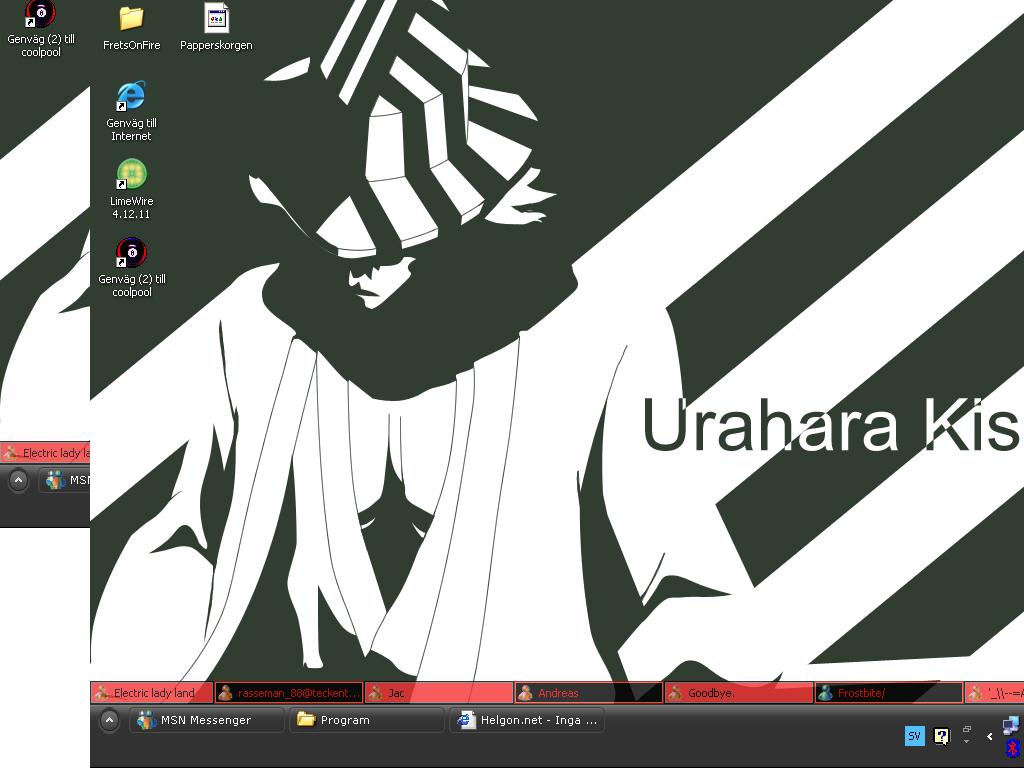
Task: Open the network connection tray icon
Action: coord(1011,725)
